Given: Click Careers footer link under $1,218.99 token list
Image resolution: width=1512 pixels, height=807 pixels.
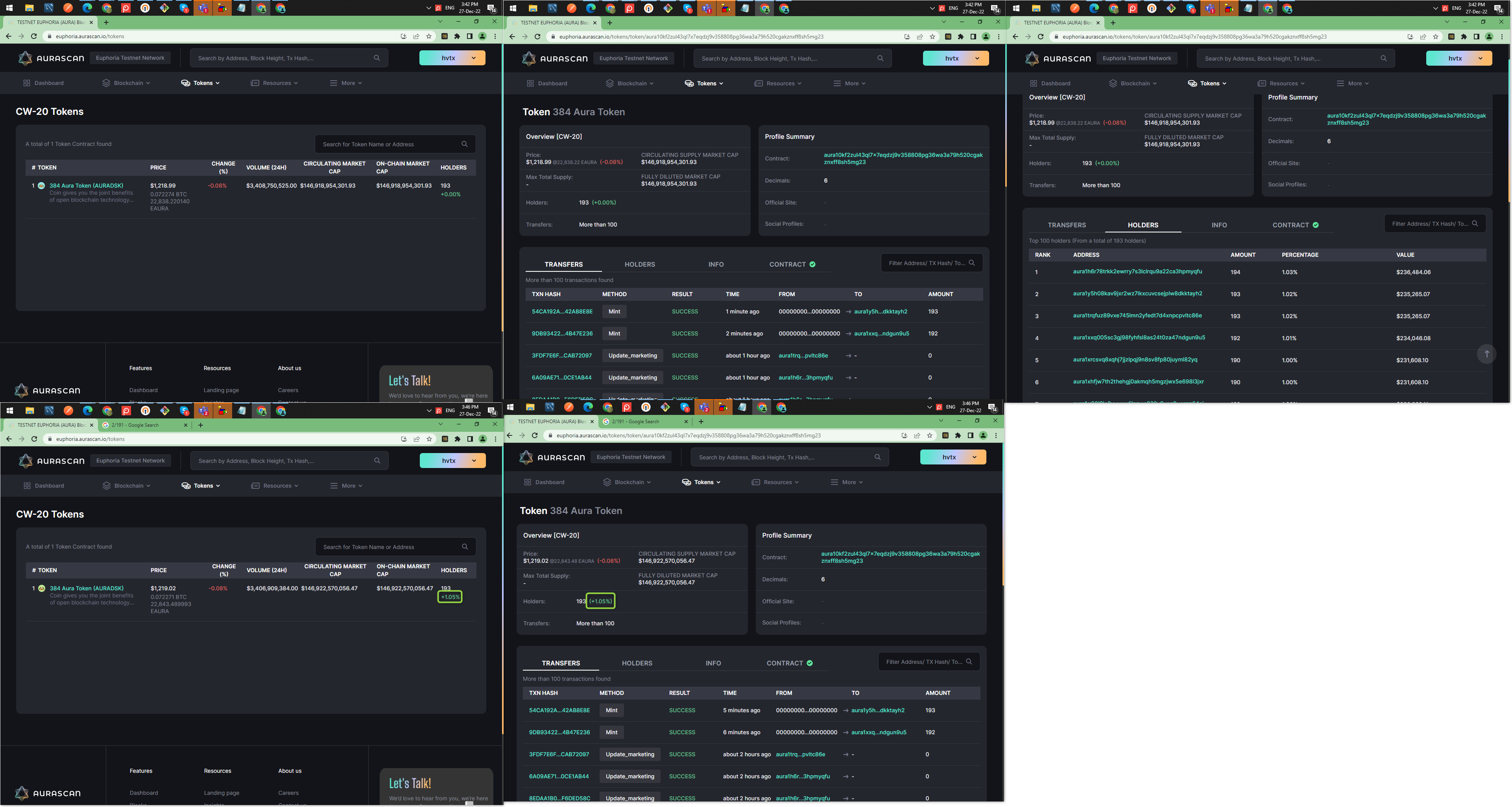Looking at the screenshot, I should tap(288, 390).
